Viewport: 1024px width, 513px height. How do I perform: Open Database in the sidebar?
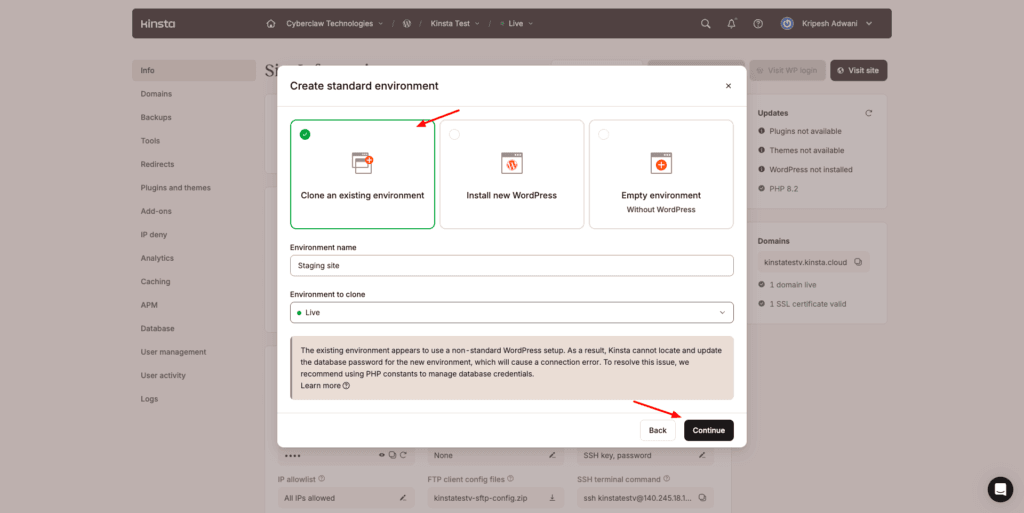pyautogui.click(x=157, y=329)
